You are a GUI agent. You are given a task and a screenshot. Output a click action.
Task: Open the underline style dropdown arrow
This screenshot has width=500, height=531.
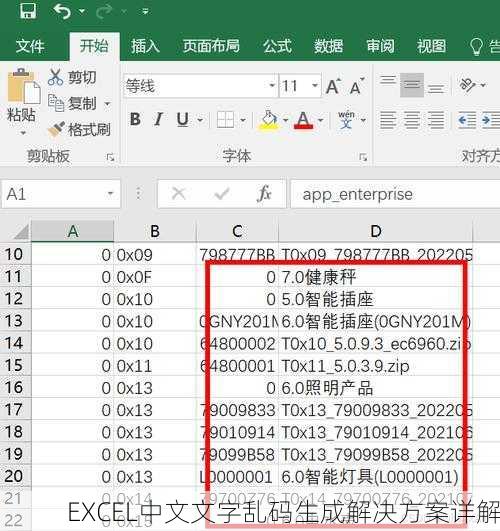[x=200, y=120]
